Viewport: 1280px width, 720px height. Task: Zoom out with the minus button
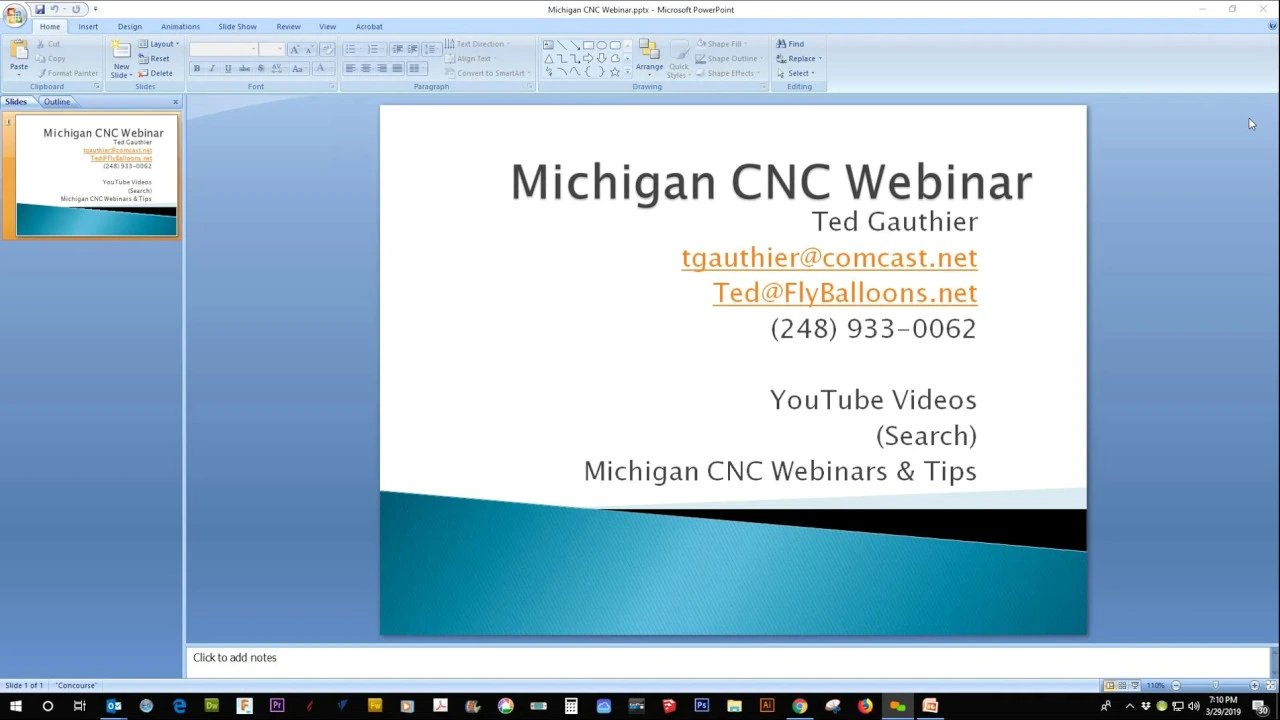click(1176, 685)
